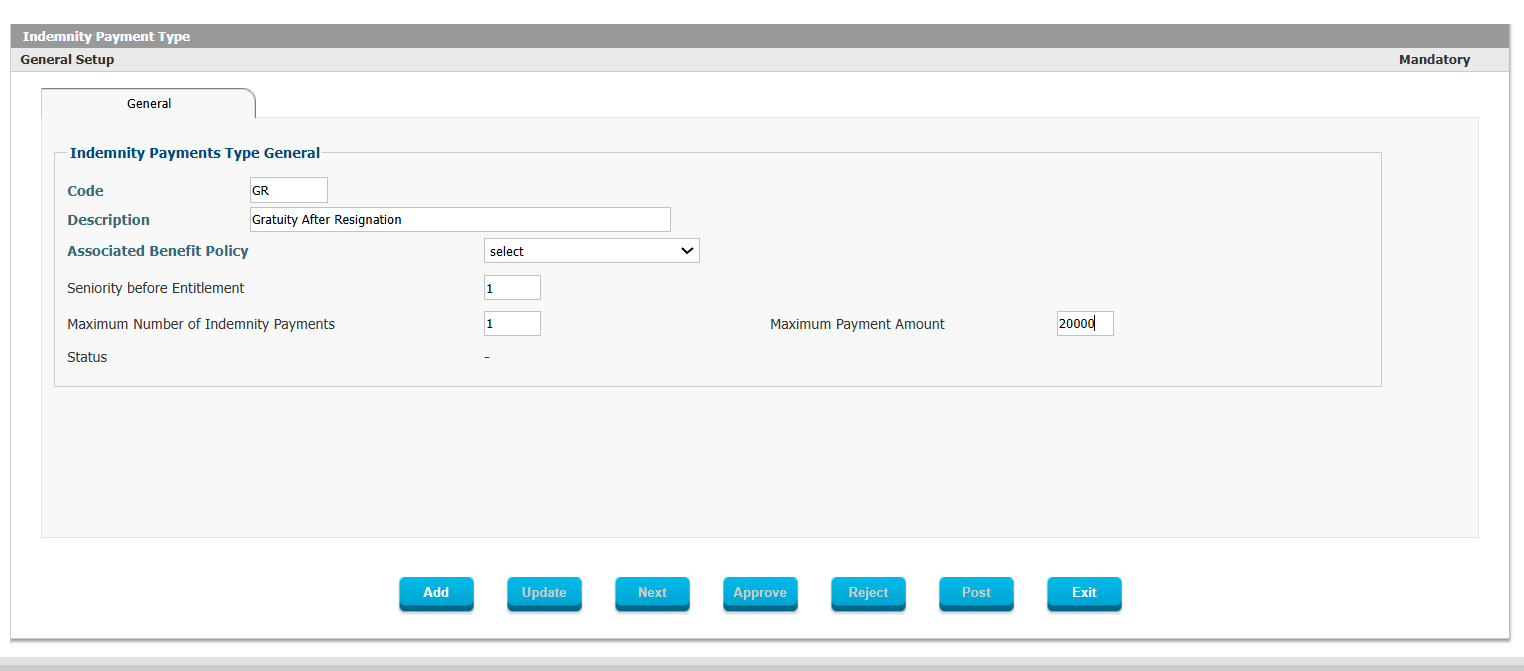The height and width of the screenshot is (671, 1524).
Task: Switch to the General tab
Action: coord(148,103)
